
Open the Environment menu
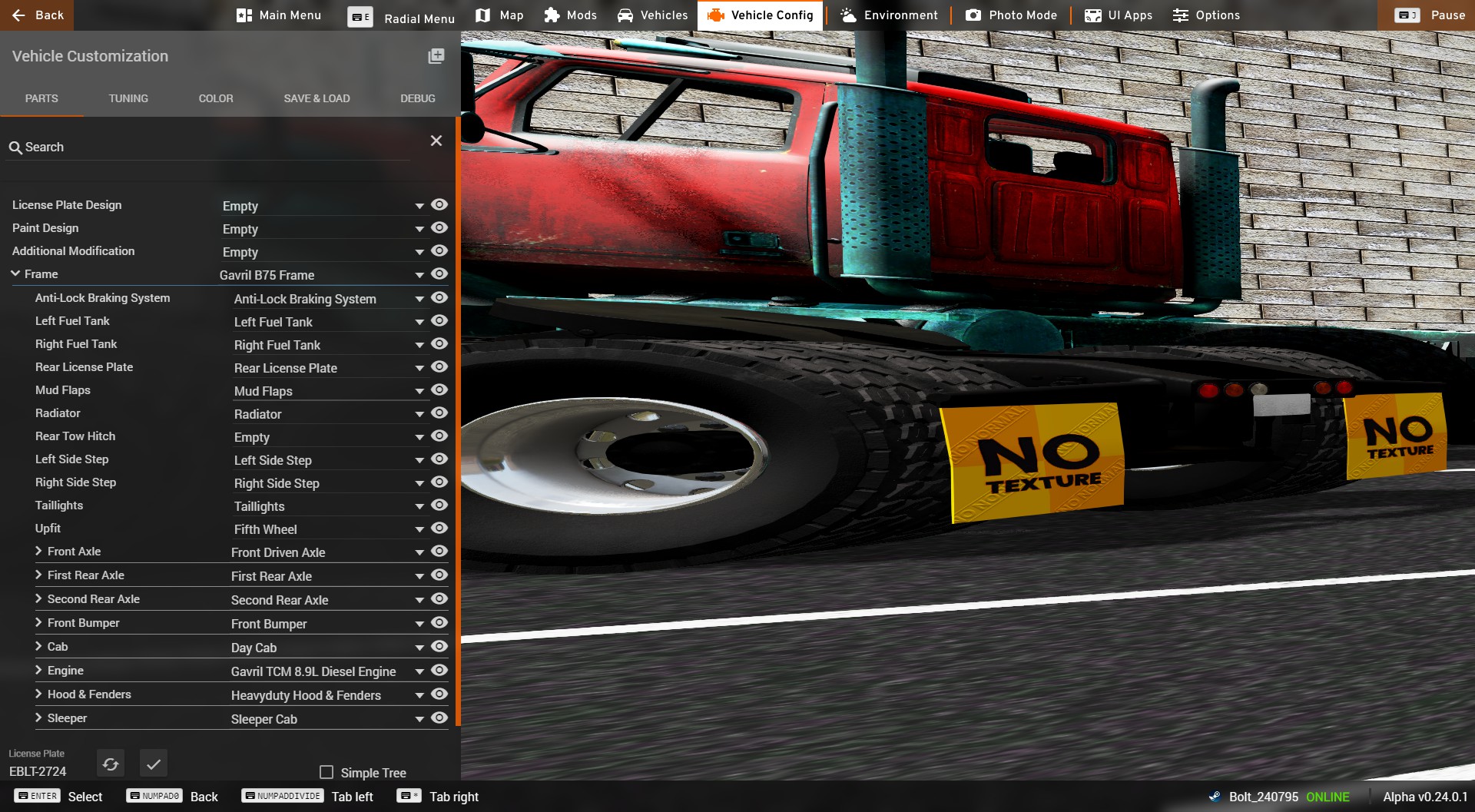[889, 15]
